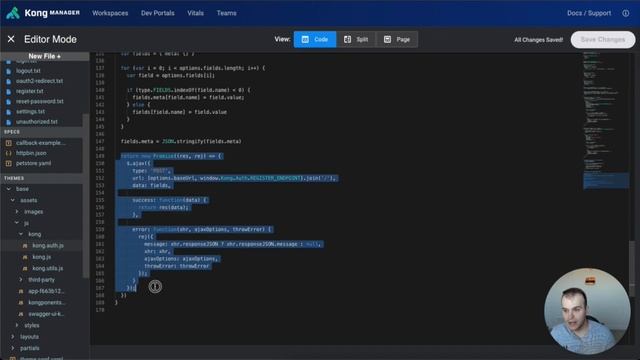Collapse the kong folder
This screenshot has width=640, height=360.
pyautogui.click(x=21, y=234)
